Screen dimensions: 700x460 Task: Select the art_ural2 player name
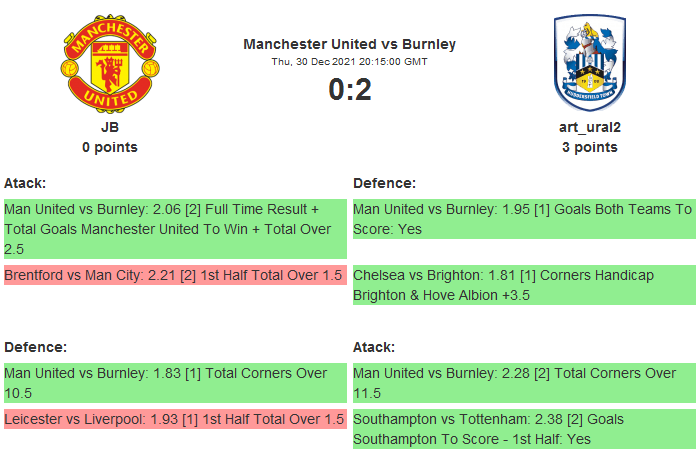coord(589,127)
